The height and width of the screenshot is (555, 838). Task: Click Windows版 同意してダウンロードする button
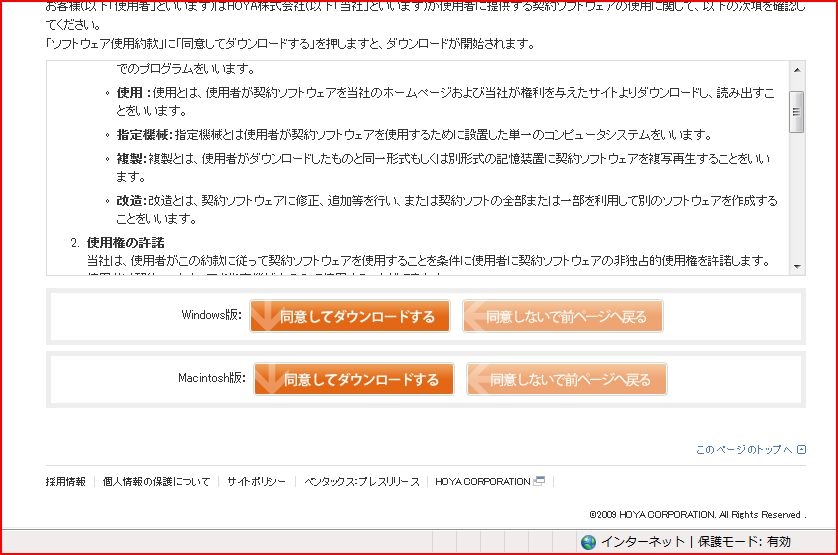pyautogui.click(x=350, y=316)
